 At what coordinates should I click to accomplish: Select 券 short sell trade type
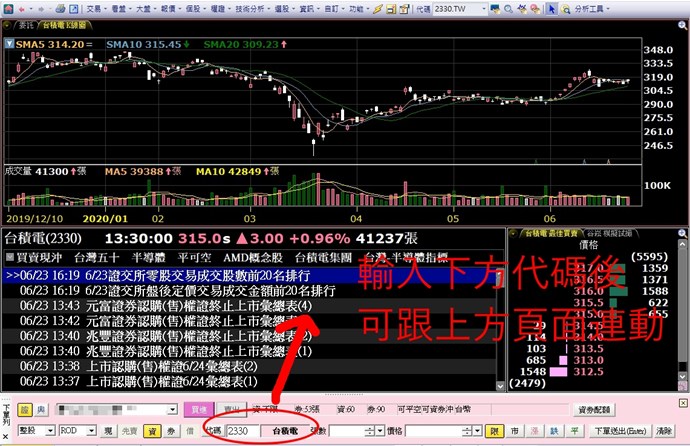[171, 431]
